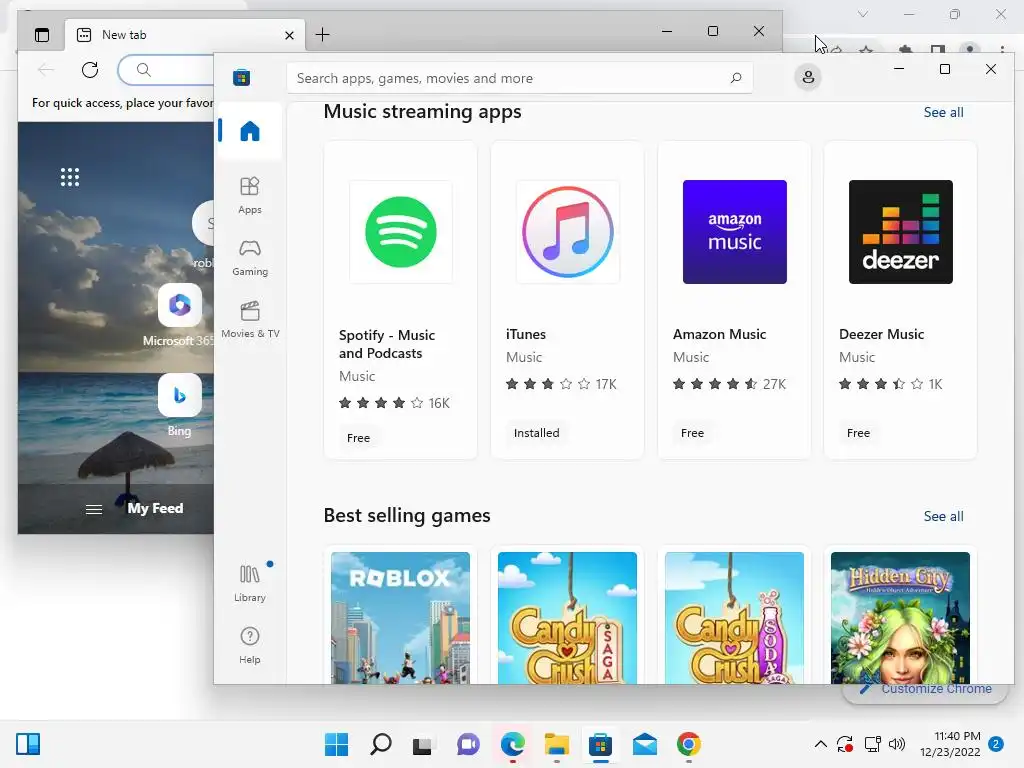Open Candy Crush Saga game thumbnail
The width and height of the screenshot is (1024, 768).
coord(568,618)
